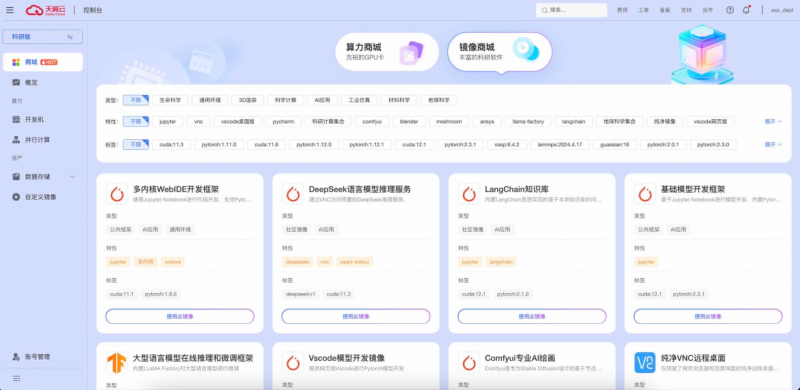Toggle the jupyter feature filter
This screenshot has height=390, width=800.
[x=168, y=121]
